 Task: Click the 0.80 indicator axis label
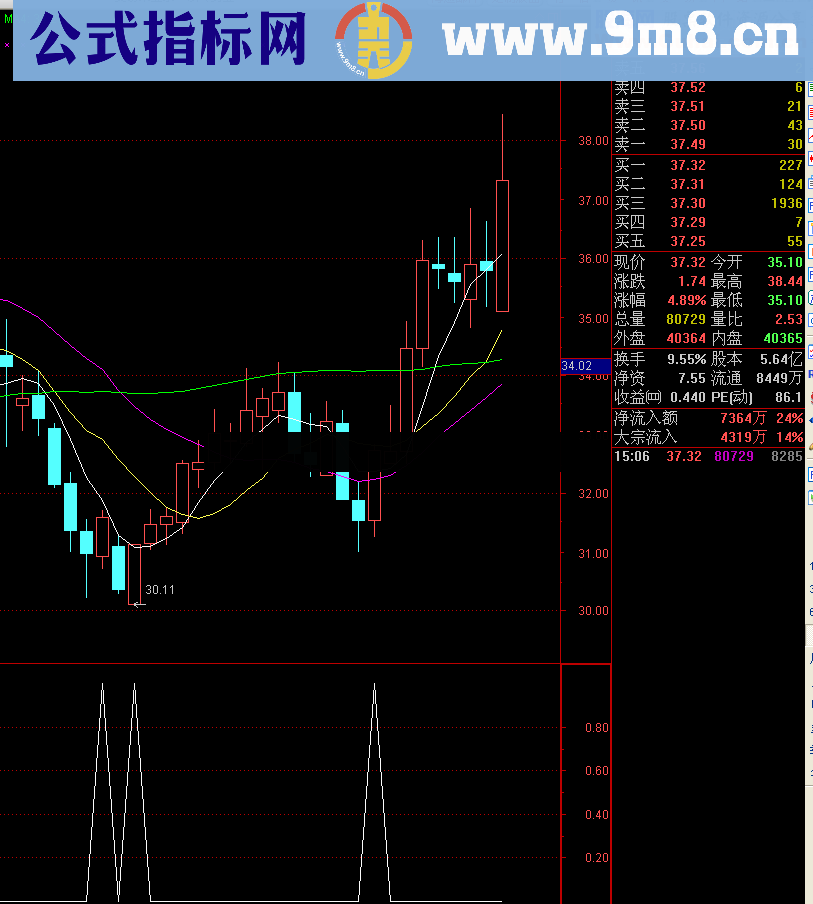point(596,728)
